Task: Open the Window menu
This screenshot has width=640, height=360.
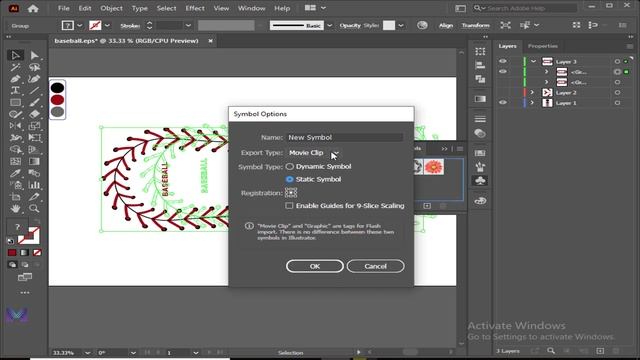Action: tap(251, 8)
